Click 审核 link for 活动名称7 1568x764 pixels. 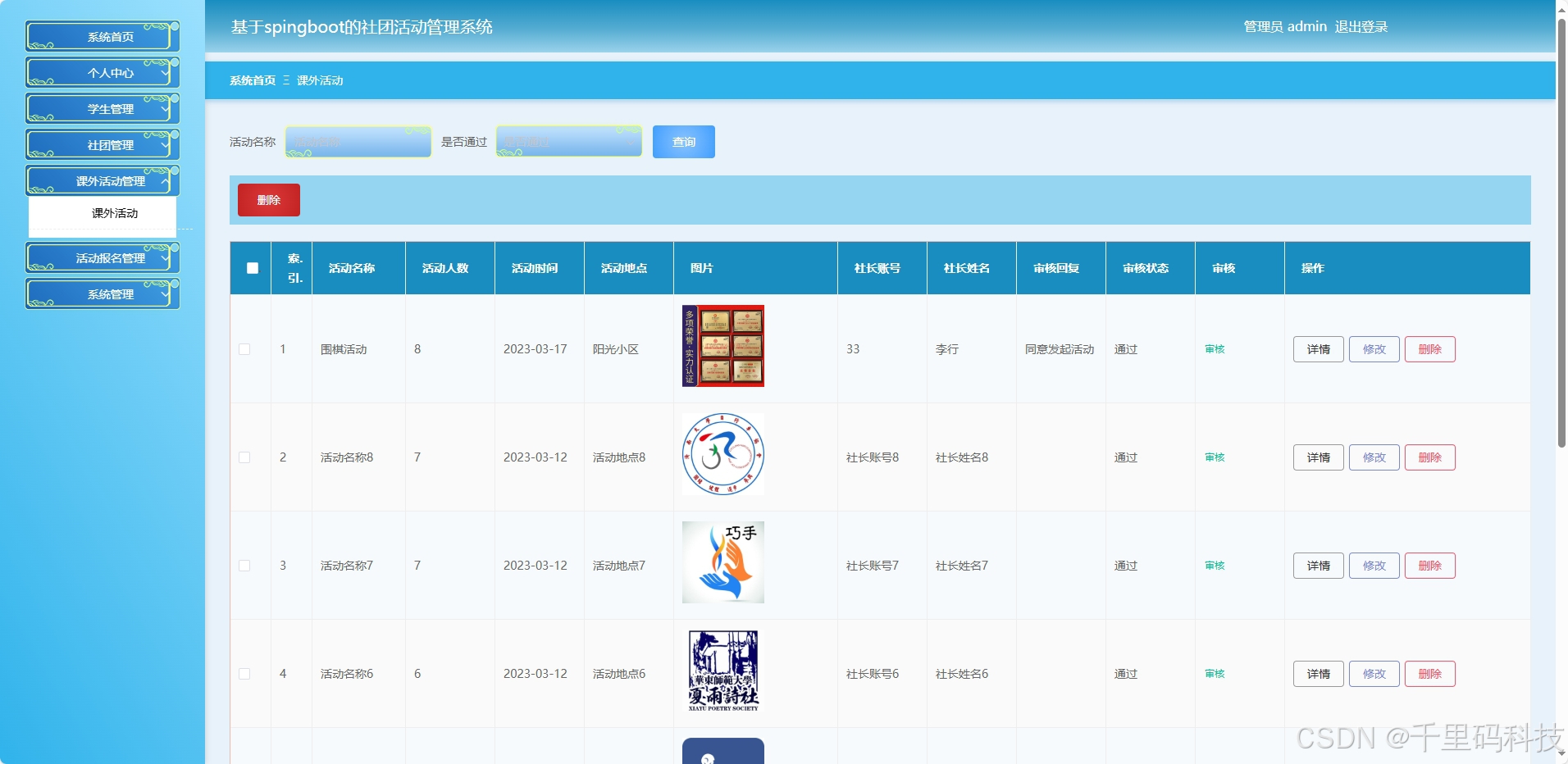tap(1215, 566)
